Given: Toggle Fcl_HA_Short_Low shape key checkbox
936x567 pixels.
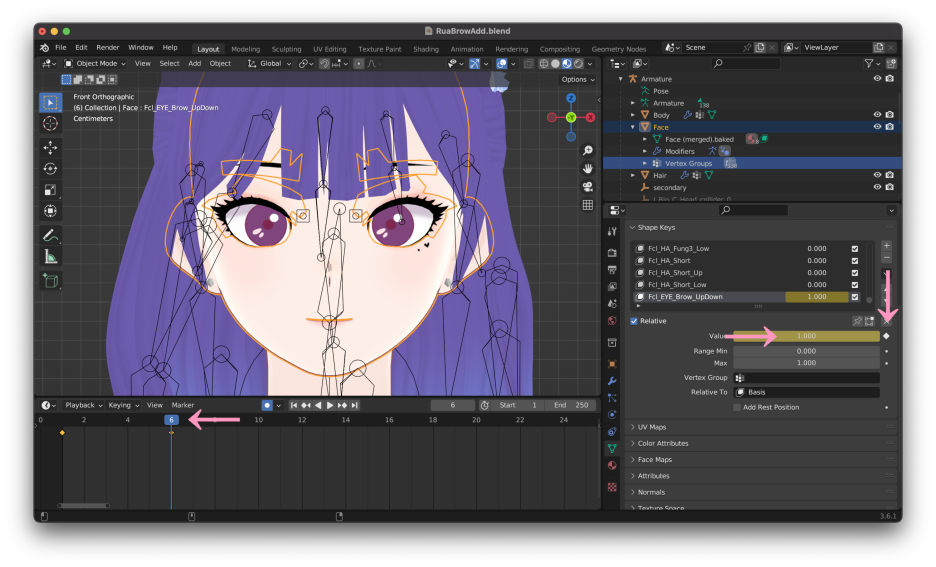Looking at the screenshot, I should pyautogui.click(x=855, y=285).
